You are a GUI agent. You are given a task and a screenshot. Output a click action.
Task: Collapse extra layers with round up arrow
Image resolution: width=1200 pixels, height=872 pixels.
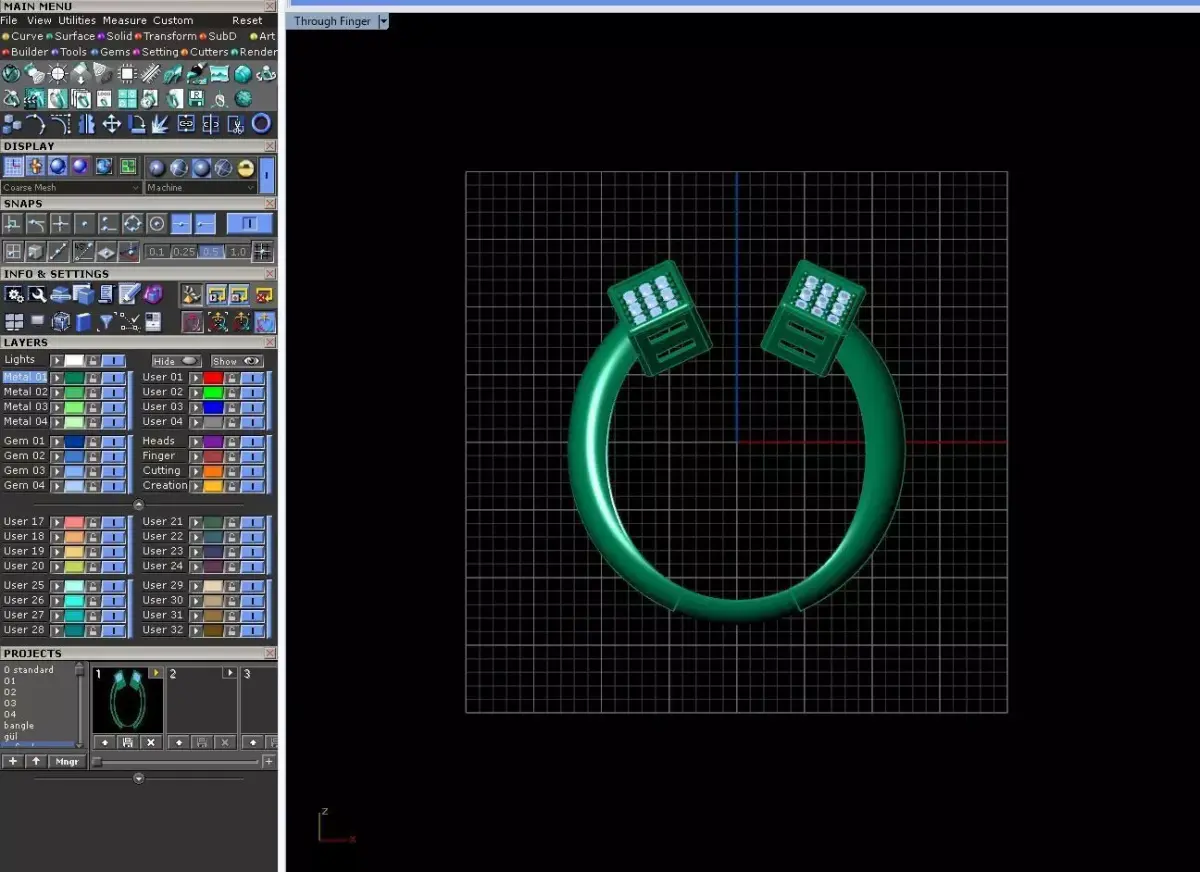[138, 504]
